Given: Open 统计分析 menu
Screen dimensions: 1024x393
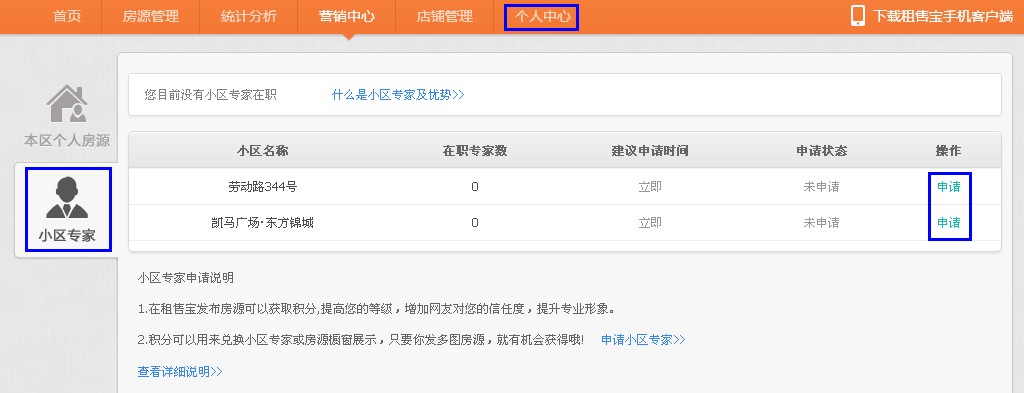Looking at the screenshot, I should coord(248,16).
